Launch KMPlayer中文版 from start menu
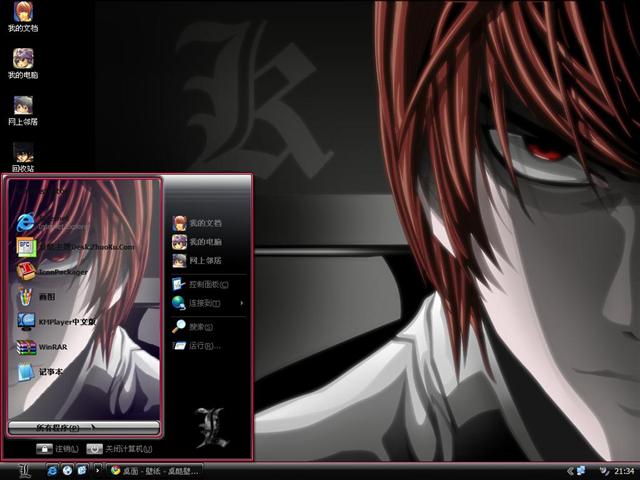640x480 pixels. tap(56, 322)
